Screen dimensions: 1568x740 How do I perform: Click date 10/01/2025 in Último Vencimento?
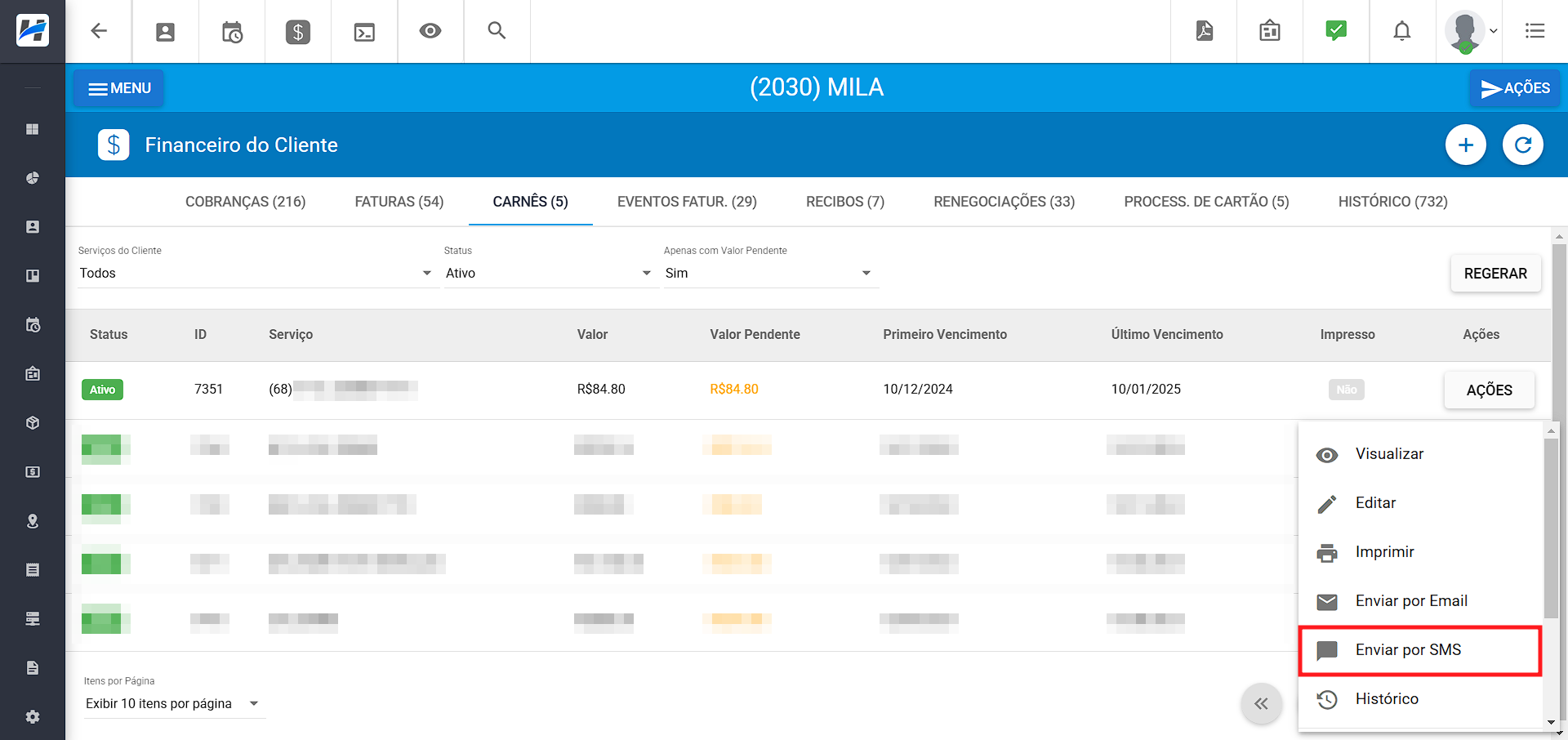tap(1146, 389)
